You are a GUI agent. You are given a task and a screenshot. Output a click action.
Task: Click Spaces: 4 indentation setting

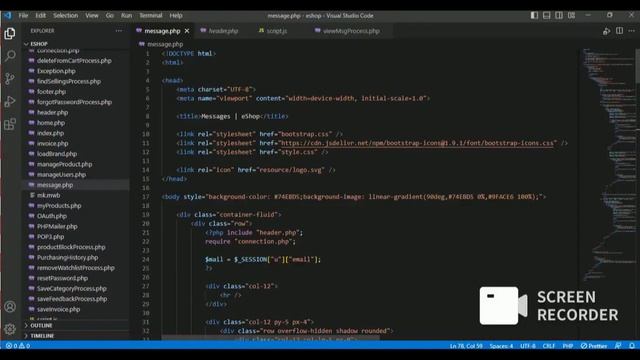pos(501,346)
